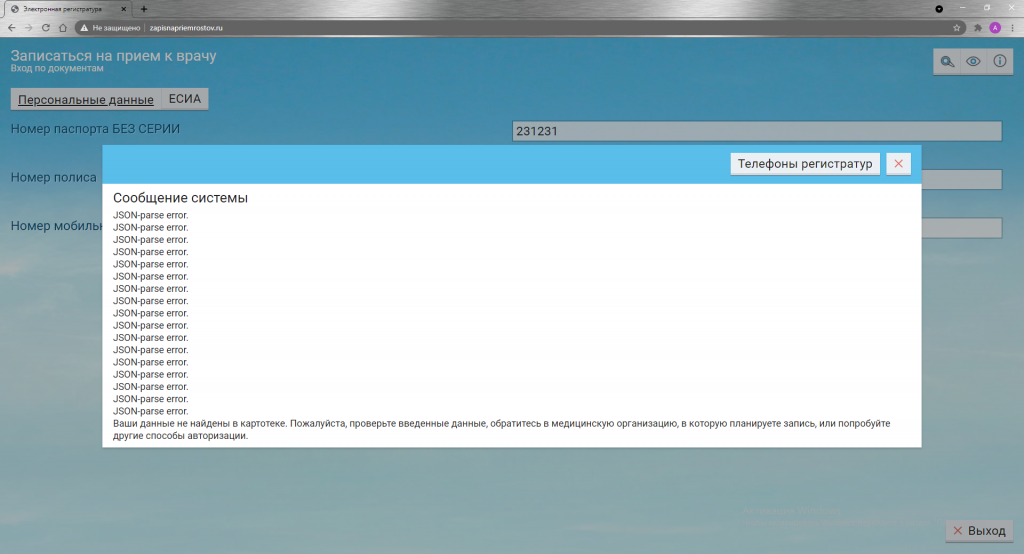Image resolution: width=1024 pixels, height=554 pixels.
Task: Click the Не защищено security warning
Action: (112, 28)
